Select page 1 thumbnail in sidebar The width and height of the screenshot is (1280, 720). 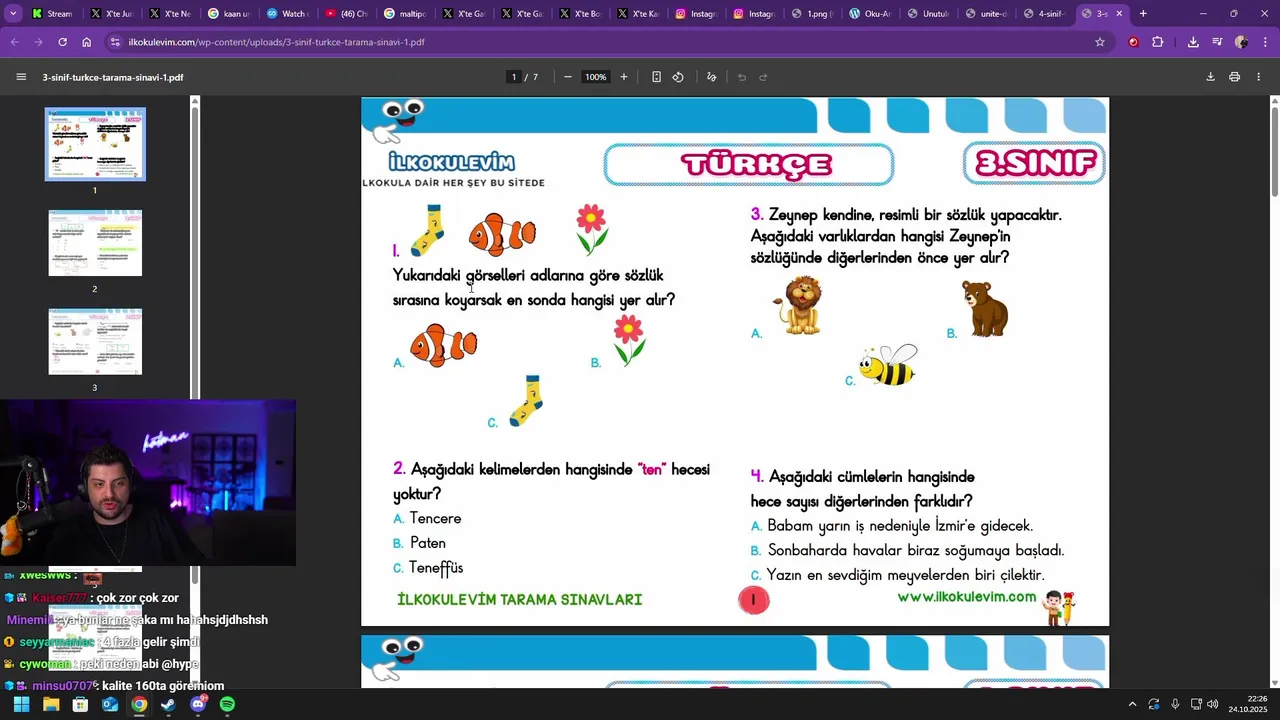(x=95, y=144)
